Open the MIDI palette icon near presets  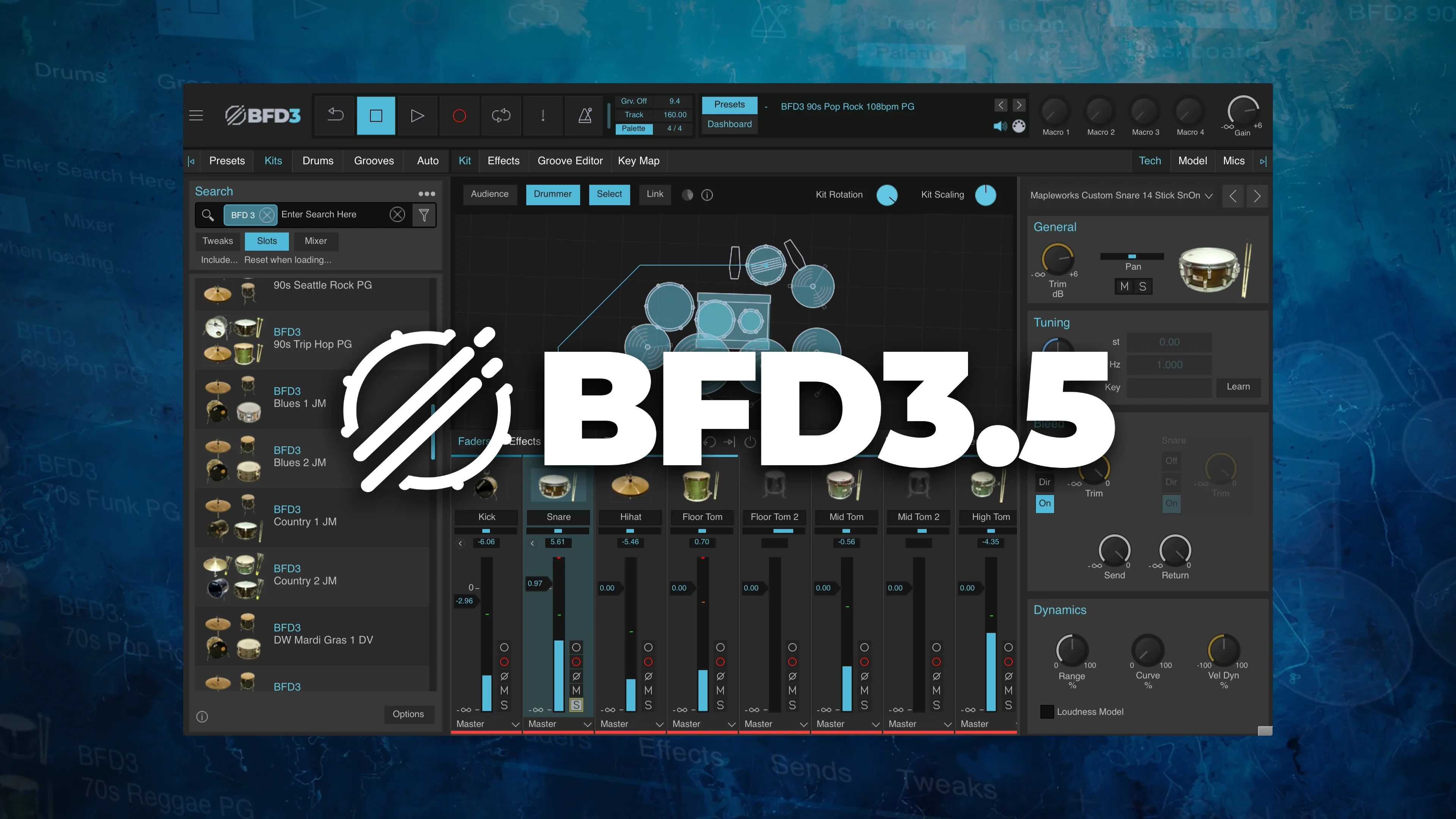(1018, 126)
